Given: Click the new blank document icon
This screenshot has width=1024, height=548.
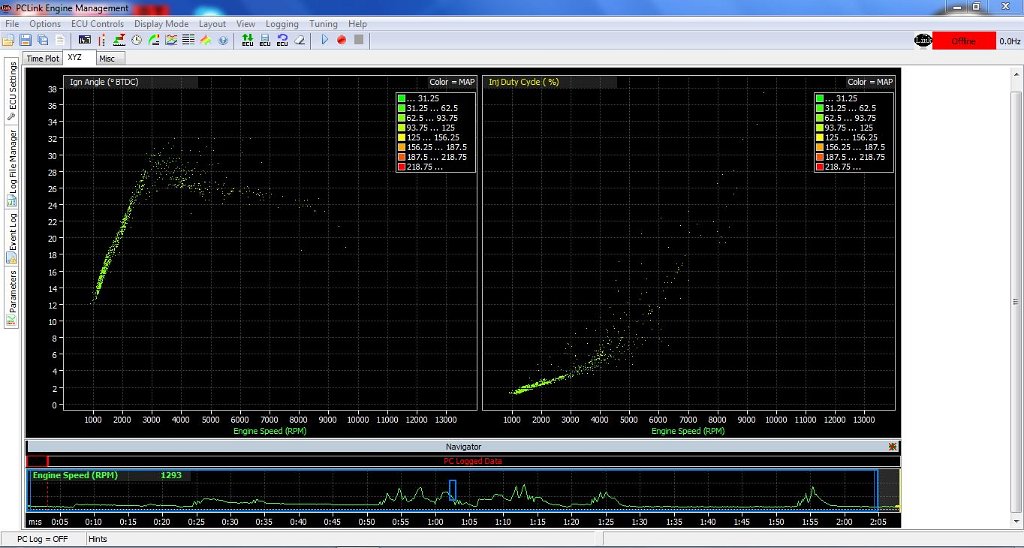Looking at the screenshot, I should 59,40.
